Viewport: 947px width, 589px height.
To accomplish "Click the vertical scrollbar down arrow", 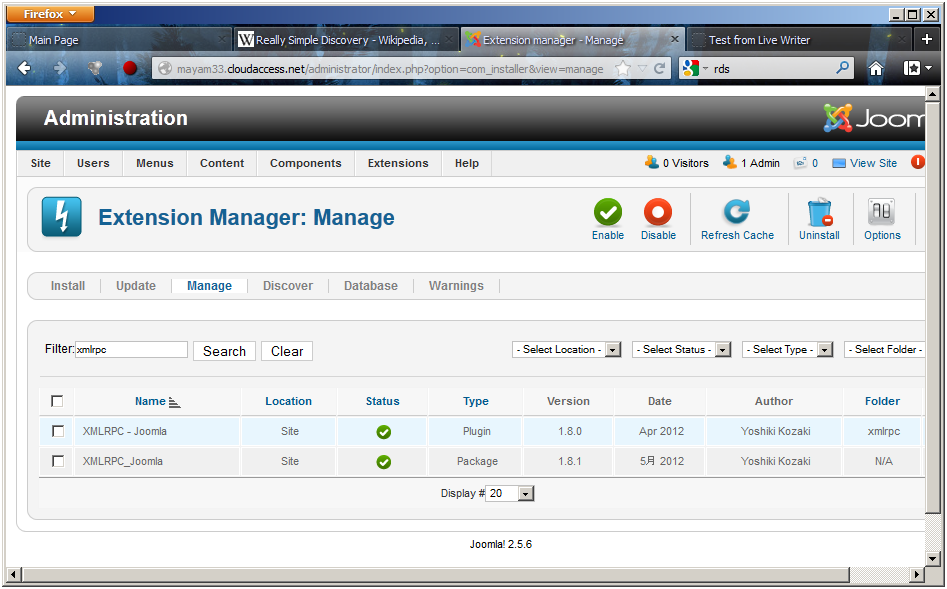I will tap(933, 558).
